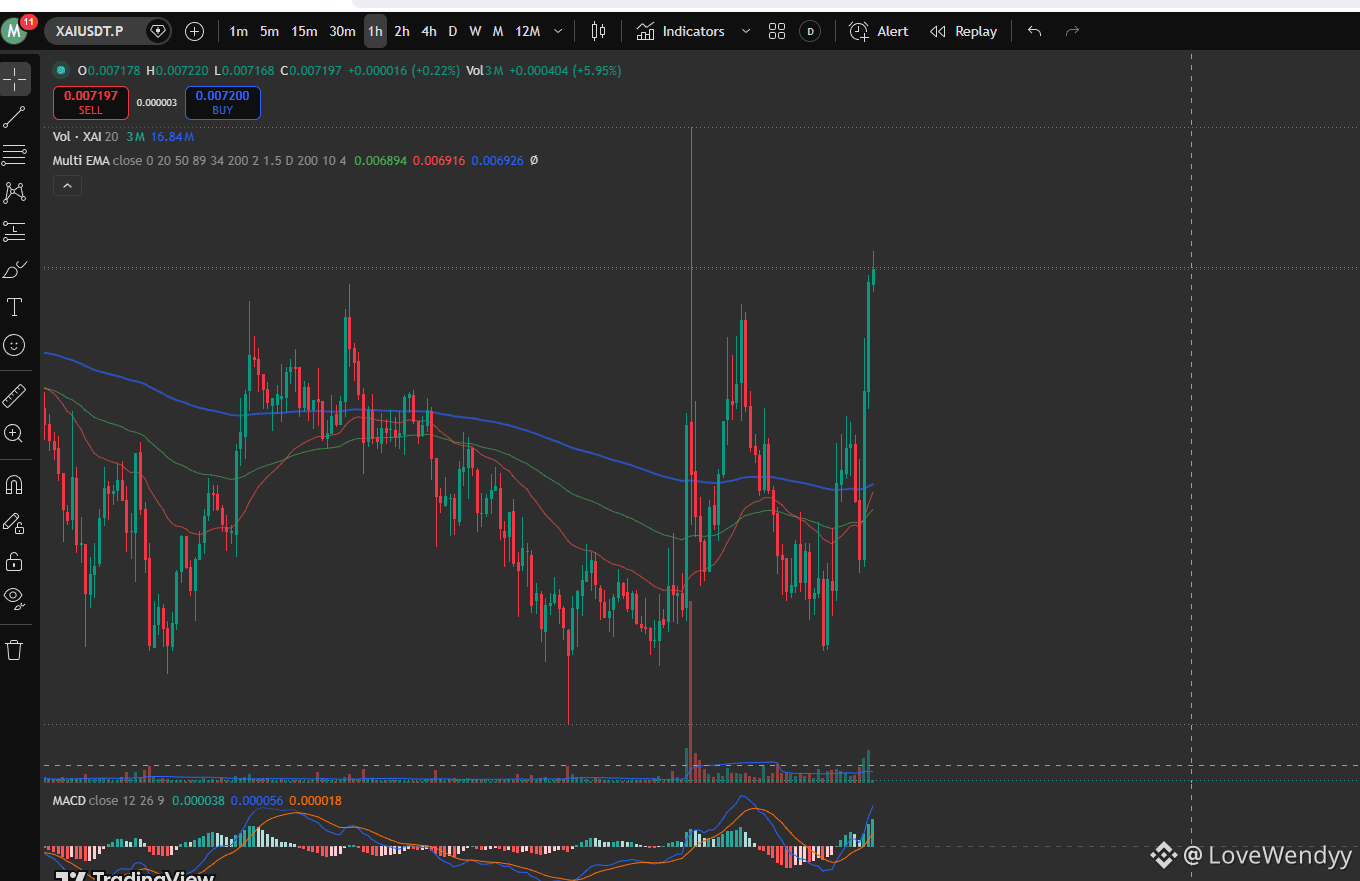The width and height of the screenshot is (1360, 881).
Task: Open the Indicators dialog
Action: 680,31
